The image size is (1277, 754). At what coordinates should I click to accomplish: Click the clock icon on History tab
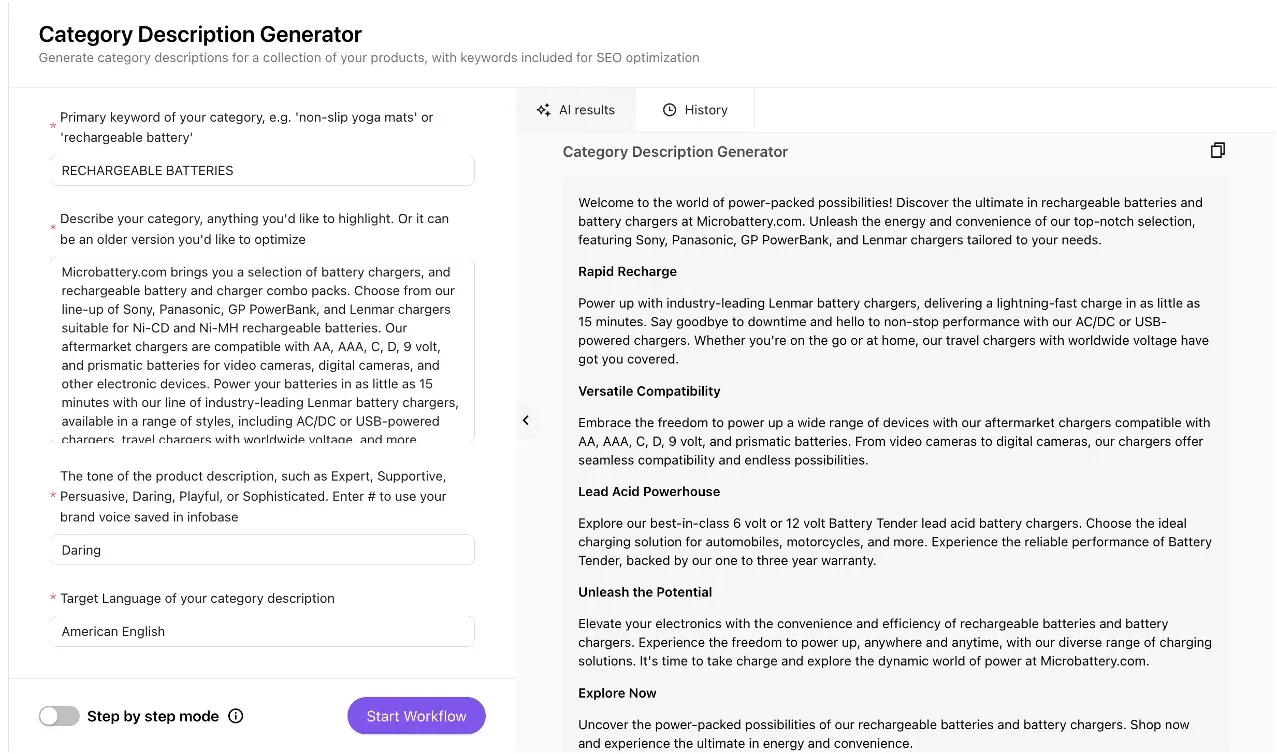670,110
